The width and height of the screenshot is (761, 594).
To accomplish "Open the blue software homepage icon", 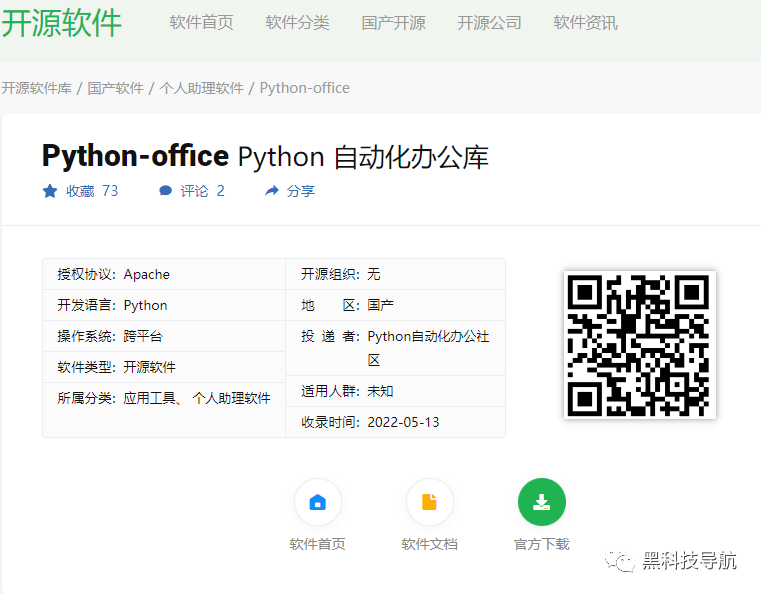I will (318, 502).
